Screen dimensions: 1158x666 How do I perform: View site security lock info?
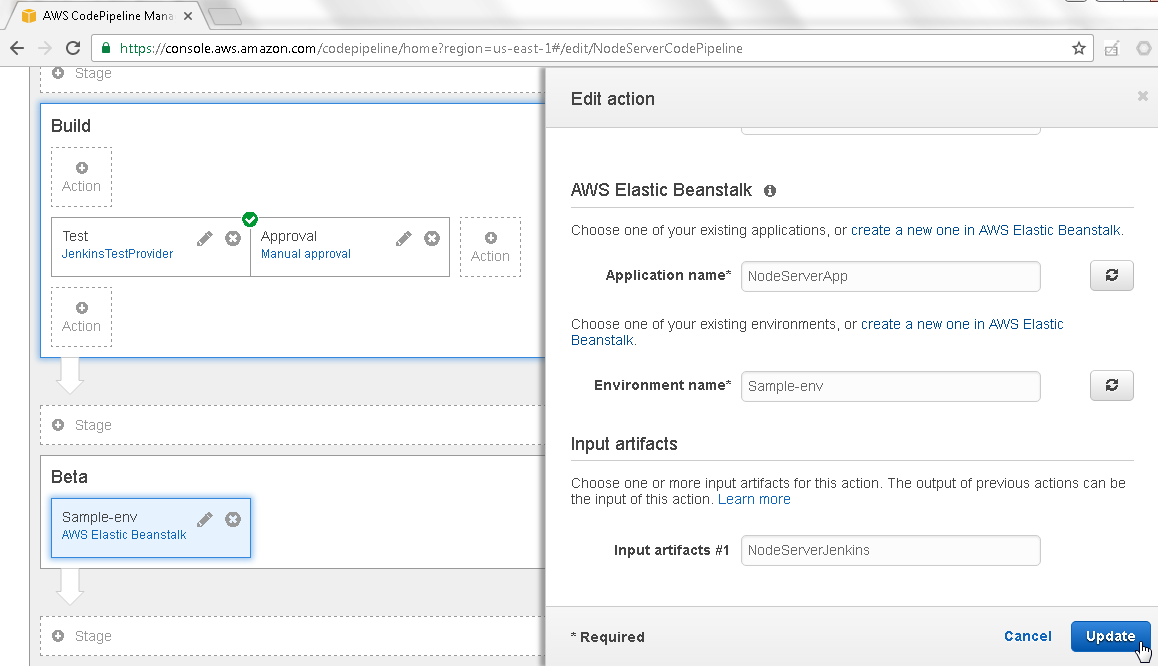106,48
